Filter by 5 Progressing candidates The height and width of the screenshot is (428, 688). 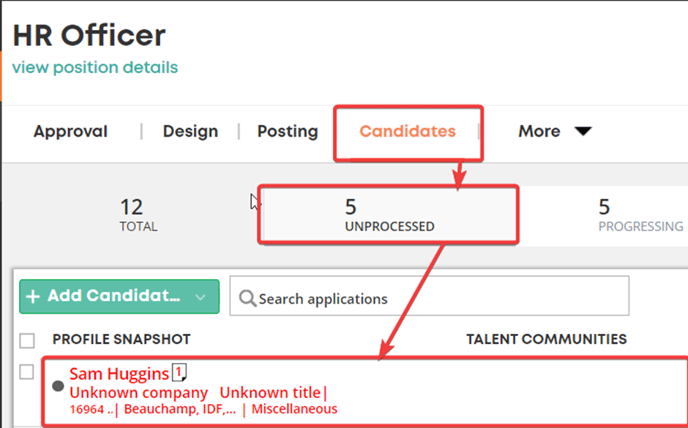(641, 215)
